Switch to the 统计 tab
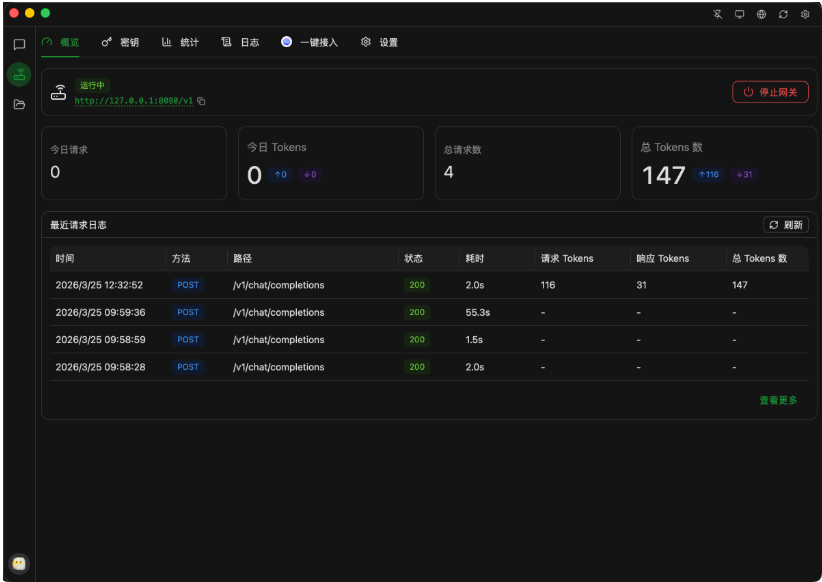The image size is (822, 582). coord(180,42)
